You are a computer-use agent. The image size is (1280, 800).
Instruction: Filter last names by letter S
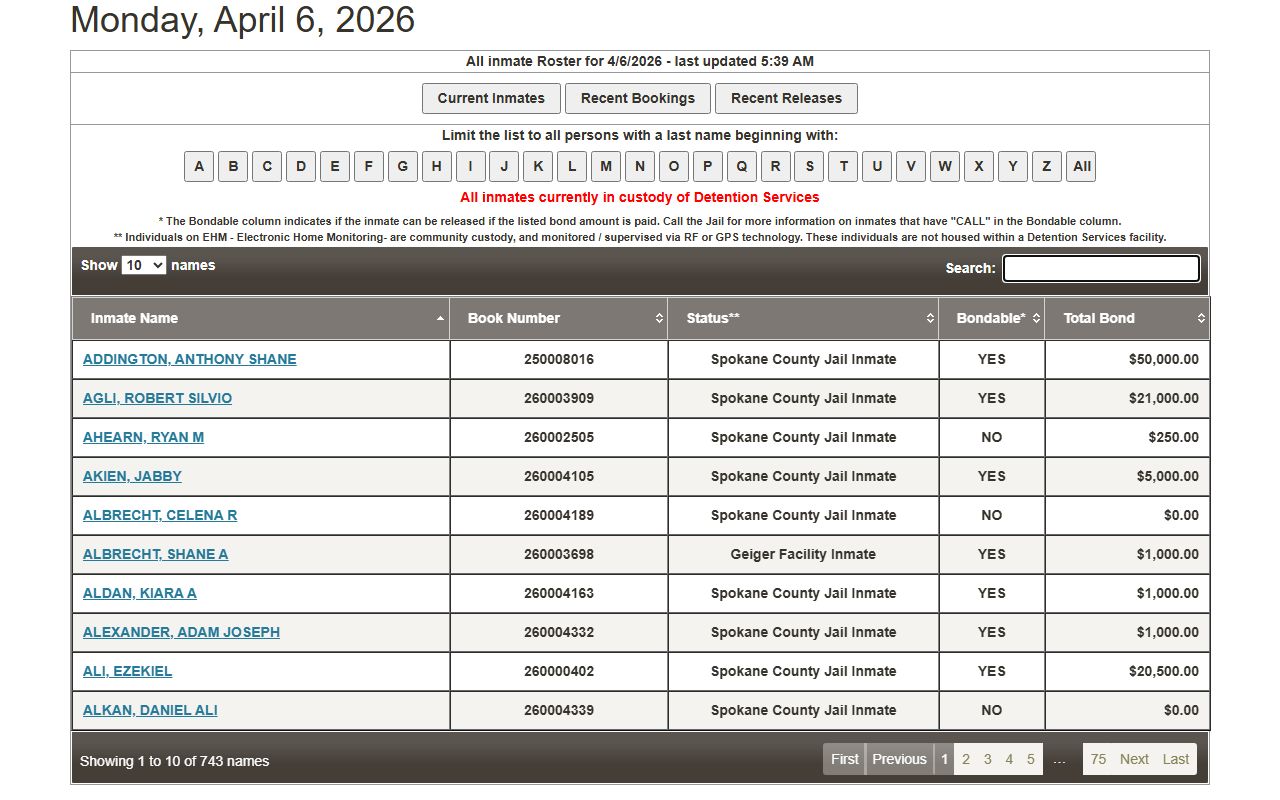(x=810, y=166)
